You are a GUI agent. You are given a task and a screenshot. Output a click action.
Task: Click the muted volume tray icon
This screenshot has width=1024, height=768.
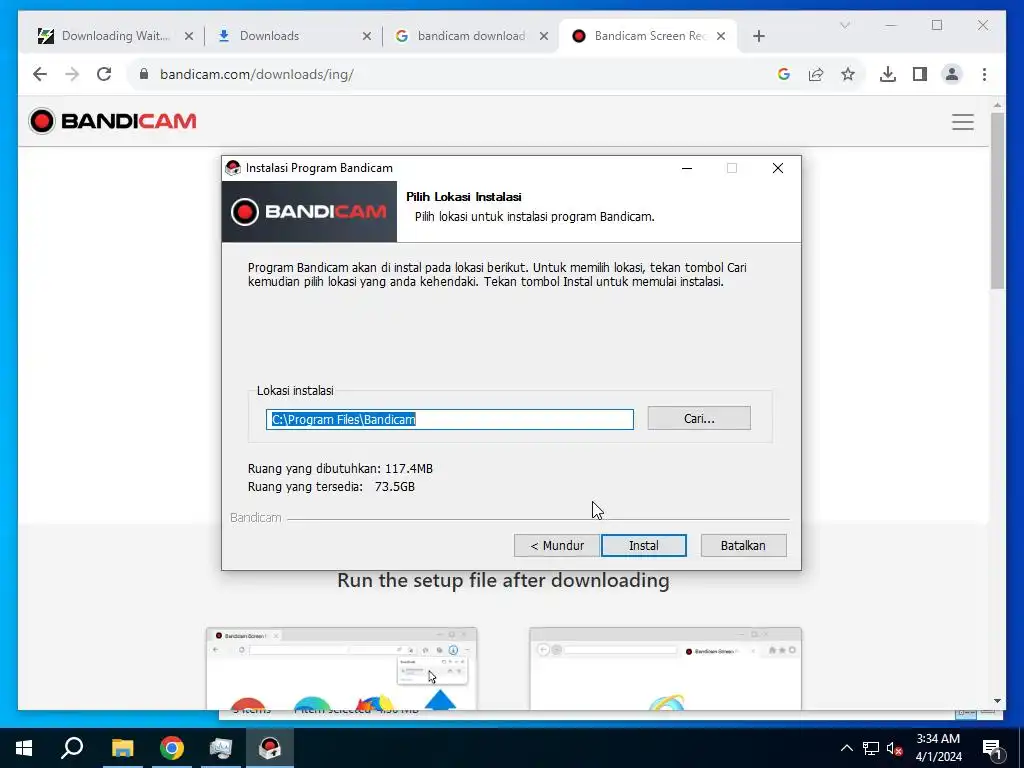coord(894,748)
